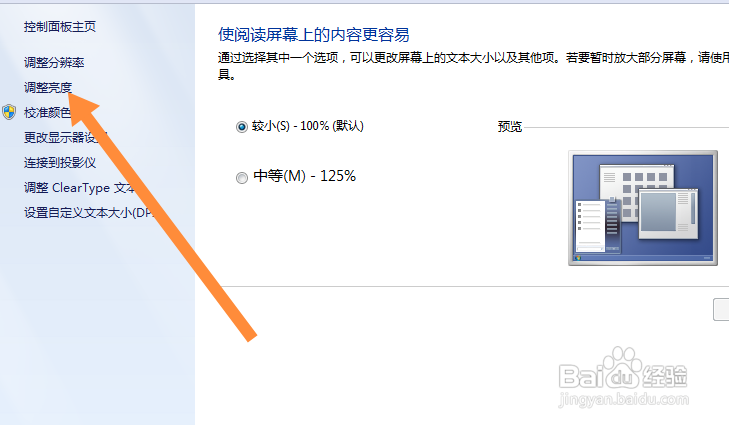Click the shield icon beside 校准颜色
This screenshot has width=729, height=425.
[9, 112]
